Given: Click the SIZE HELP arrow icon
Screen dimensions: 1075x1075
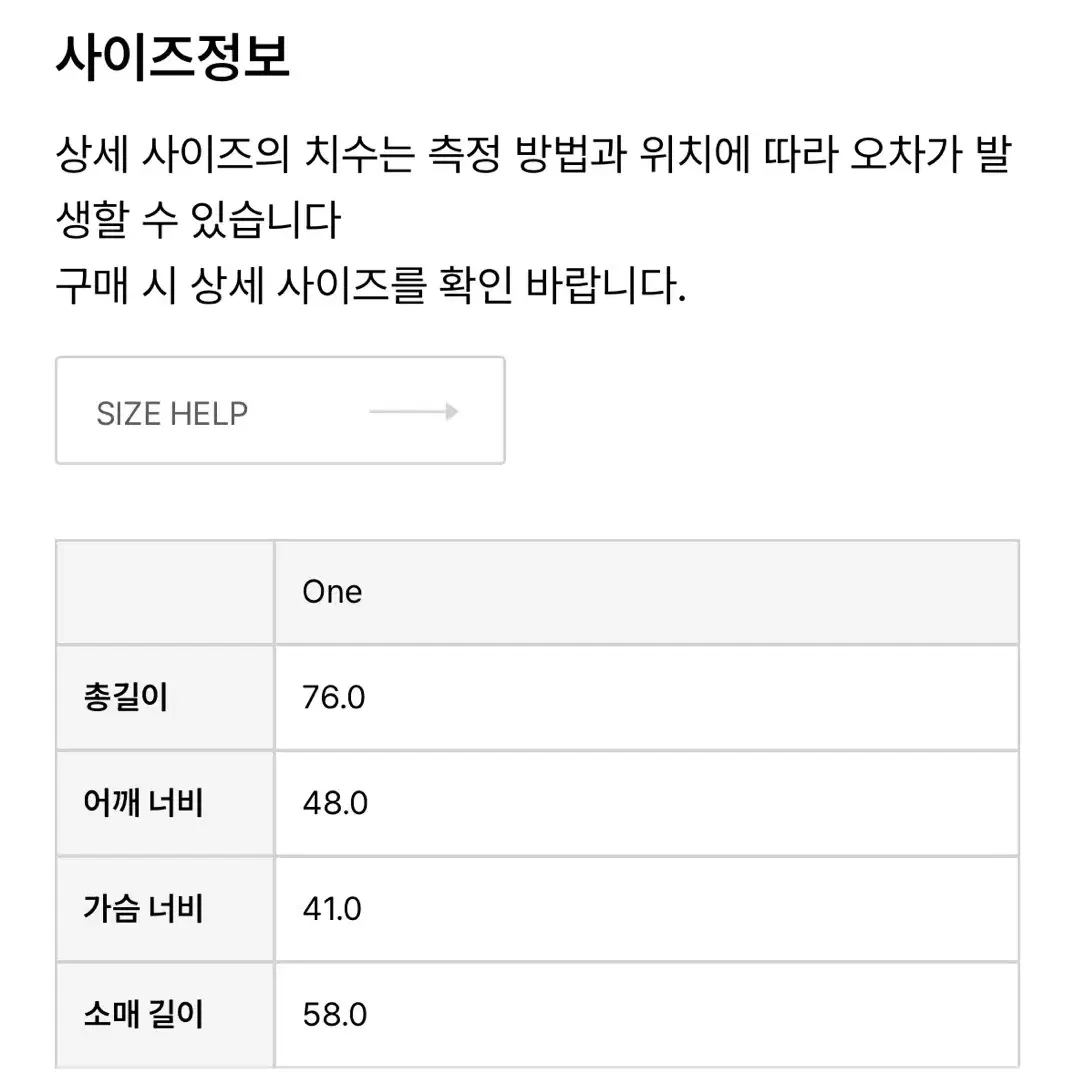Looking at the screenshot, I should pos(413,411).
